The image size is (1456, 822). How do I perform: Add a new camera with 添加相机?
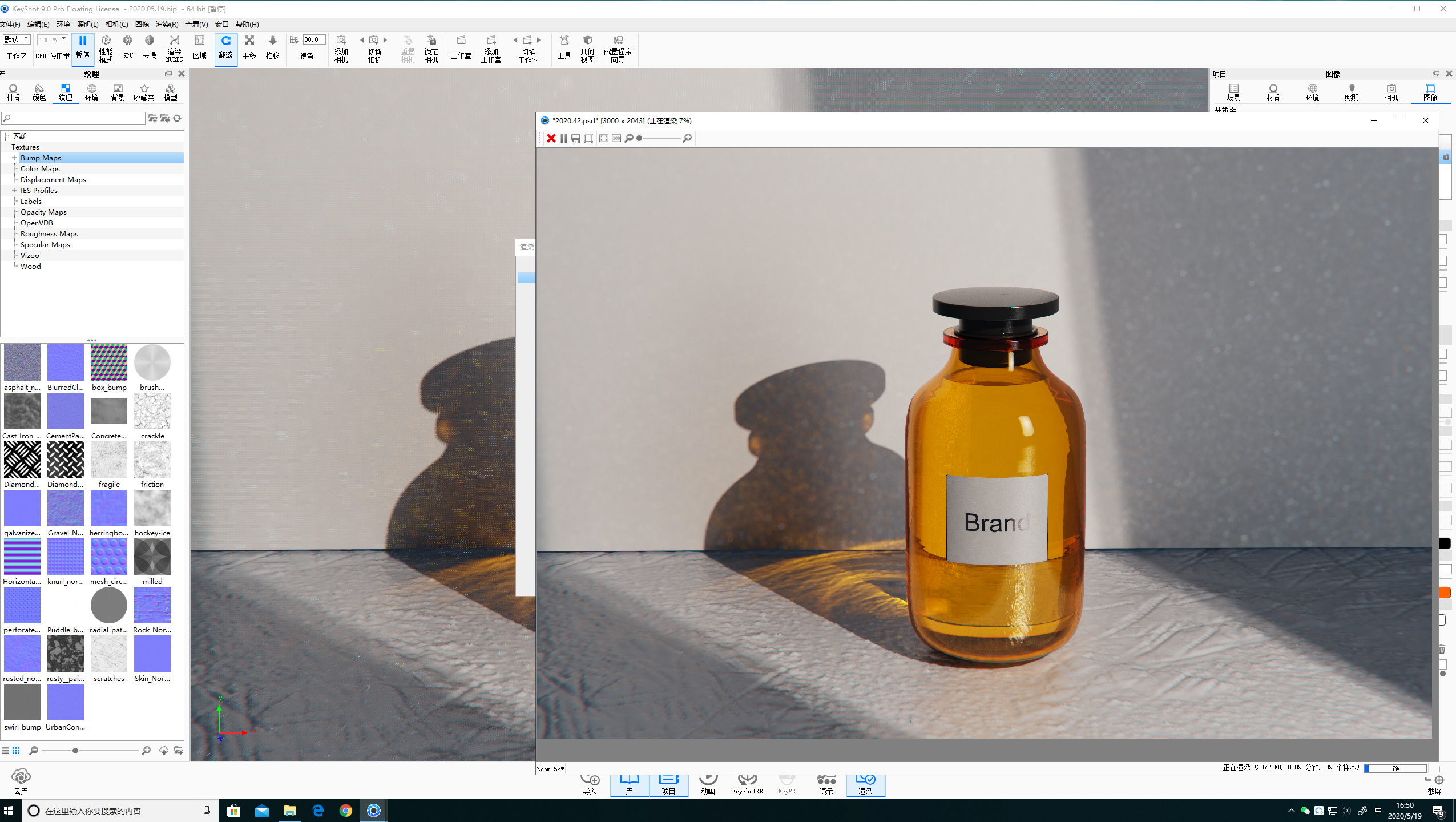[x=341, y=49]
